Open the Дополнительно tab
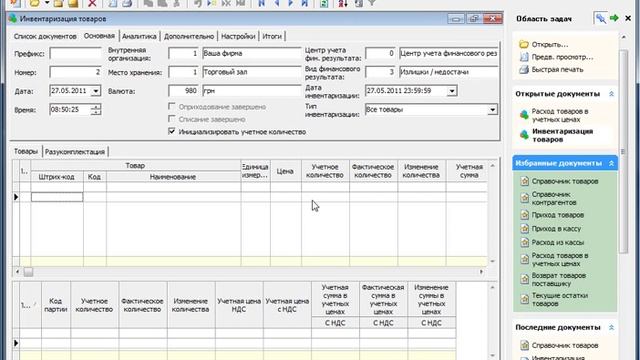 189,36
